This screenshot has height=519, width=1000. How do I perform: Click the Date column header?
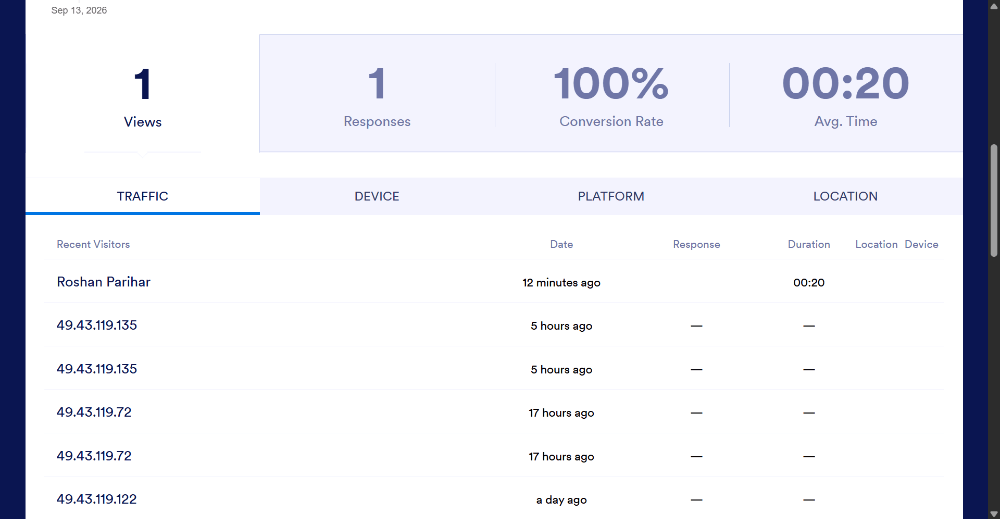point(561,244)
